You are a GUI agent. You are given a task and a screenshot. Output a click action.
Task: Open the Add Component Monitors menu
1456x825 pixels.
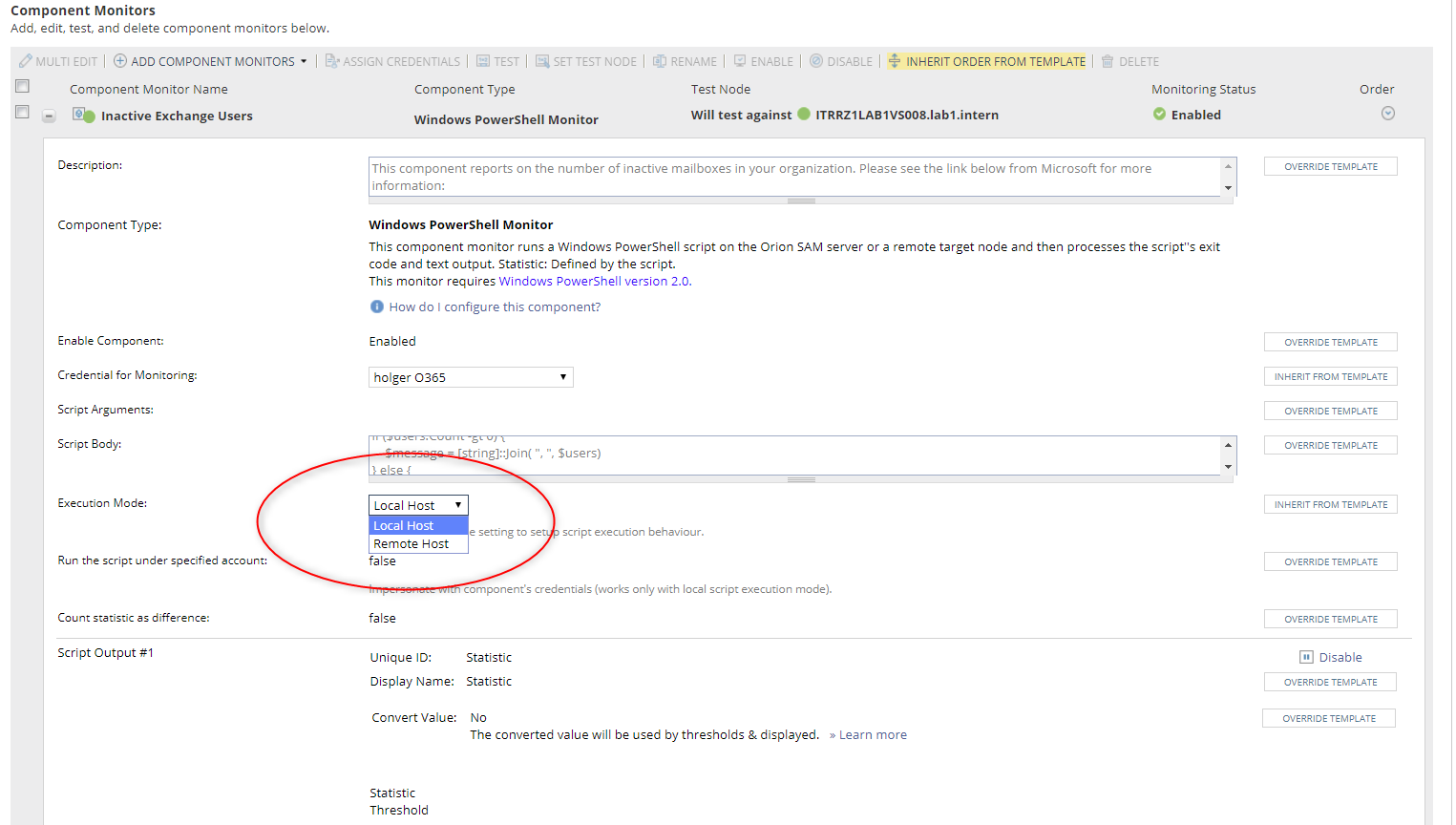211,61
